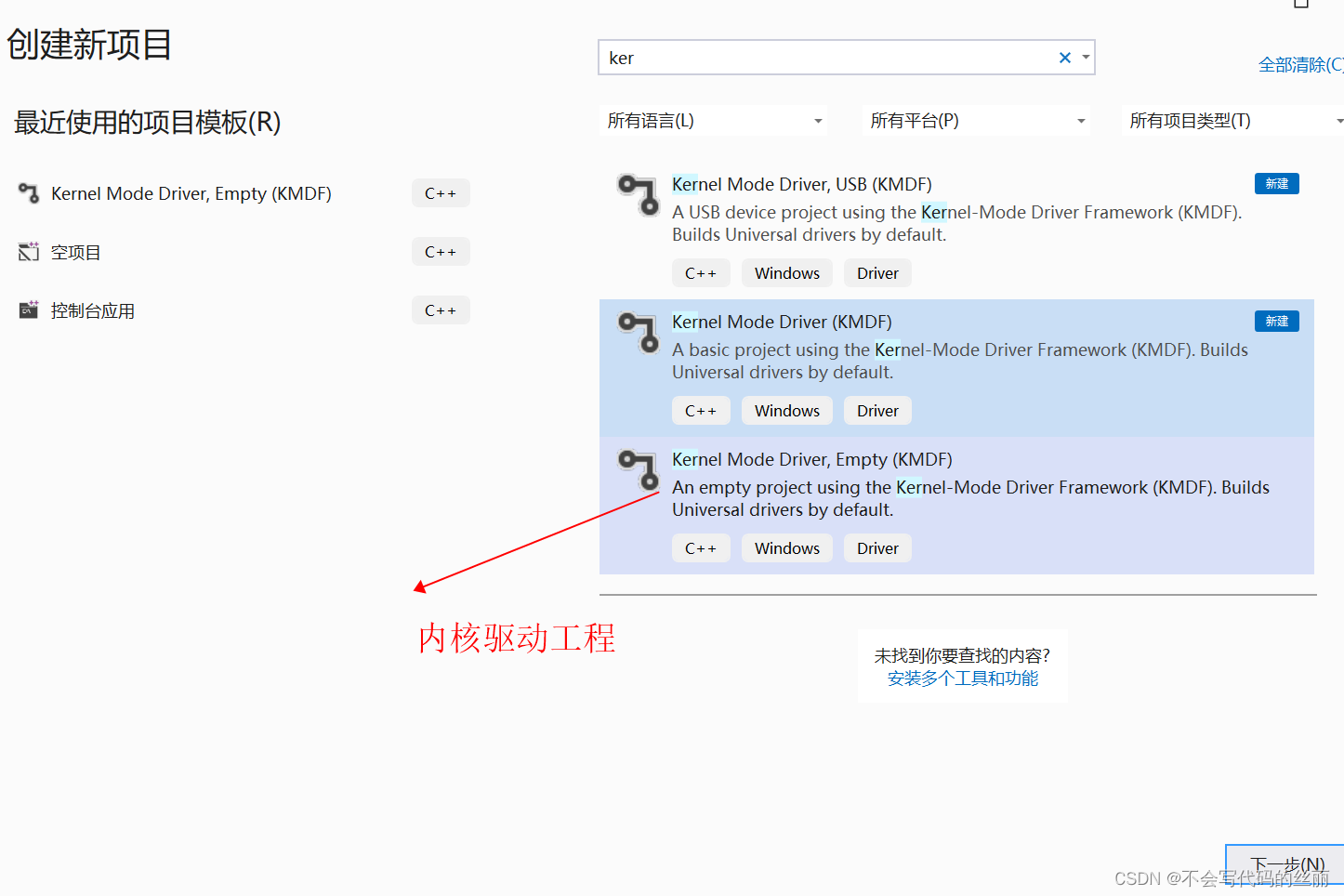The width and height of the screenshot is (1344, 896).
Task: Click C++ tag beside 空项目
Action: tap(441, 252)
